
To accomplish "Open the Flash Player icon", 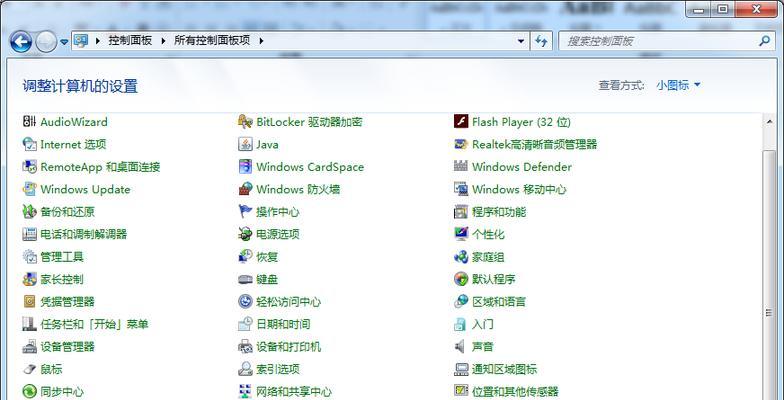I will [x=460, y=122].
